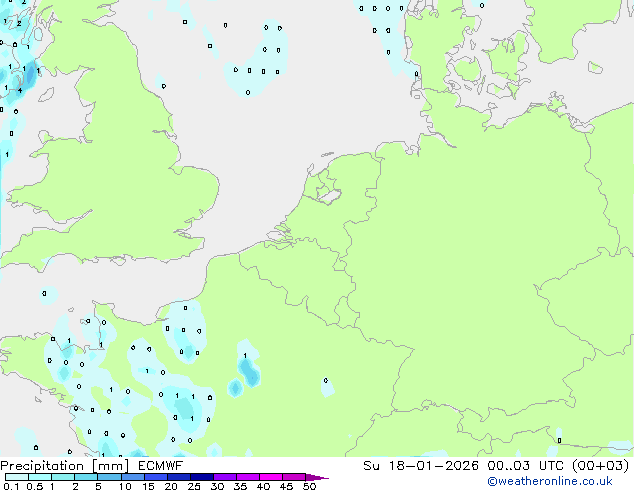Image resolution: width=634 pixels, height=490 pixels.
Task: Click the '35' legend scale number
Action: tap(240, 486)
